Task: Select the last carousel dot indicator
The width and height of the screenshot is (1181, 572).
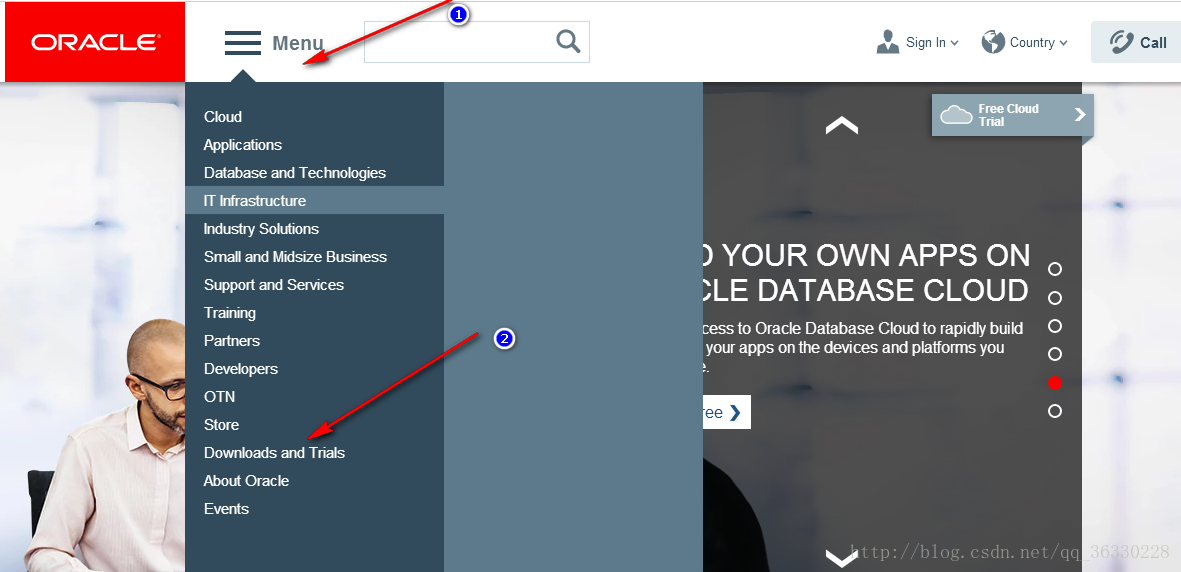Action: coord(1055,411)
